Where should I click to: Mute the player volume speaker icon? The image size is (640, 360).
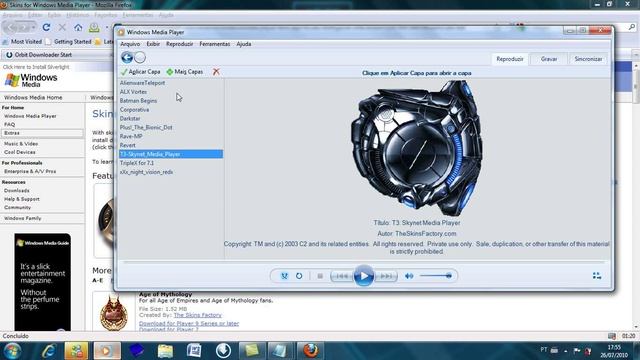[x=409, y=276]
